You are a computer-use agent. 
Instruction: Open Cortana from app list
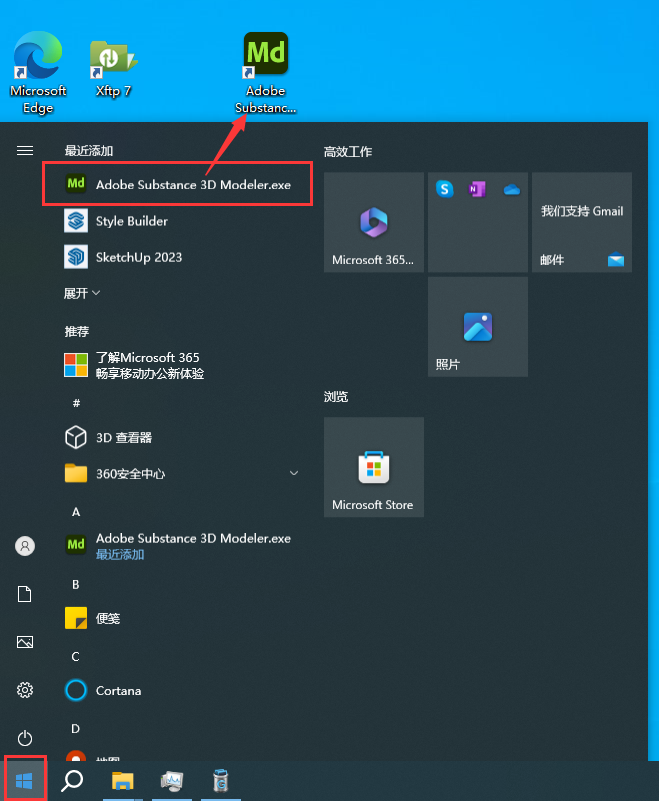pyautogui.click(x=177, y=691)
